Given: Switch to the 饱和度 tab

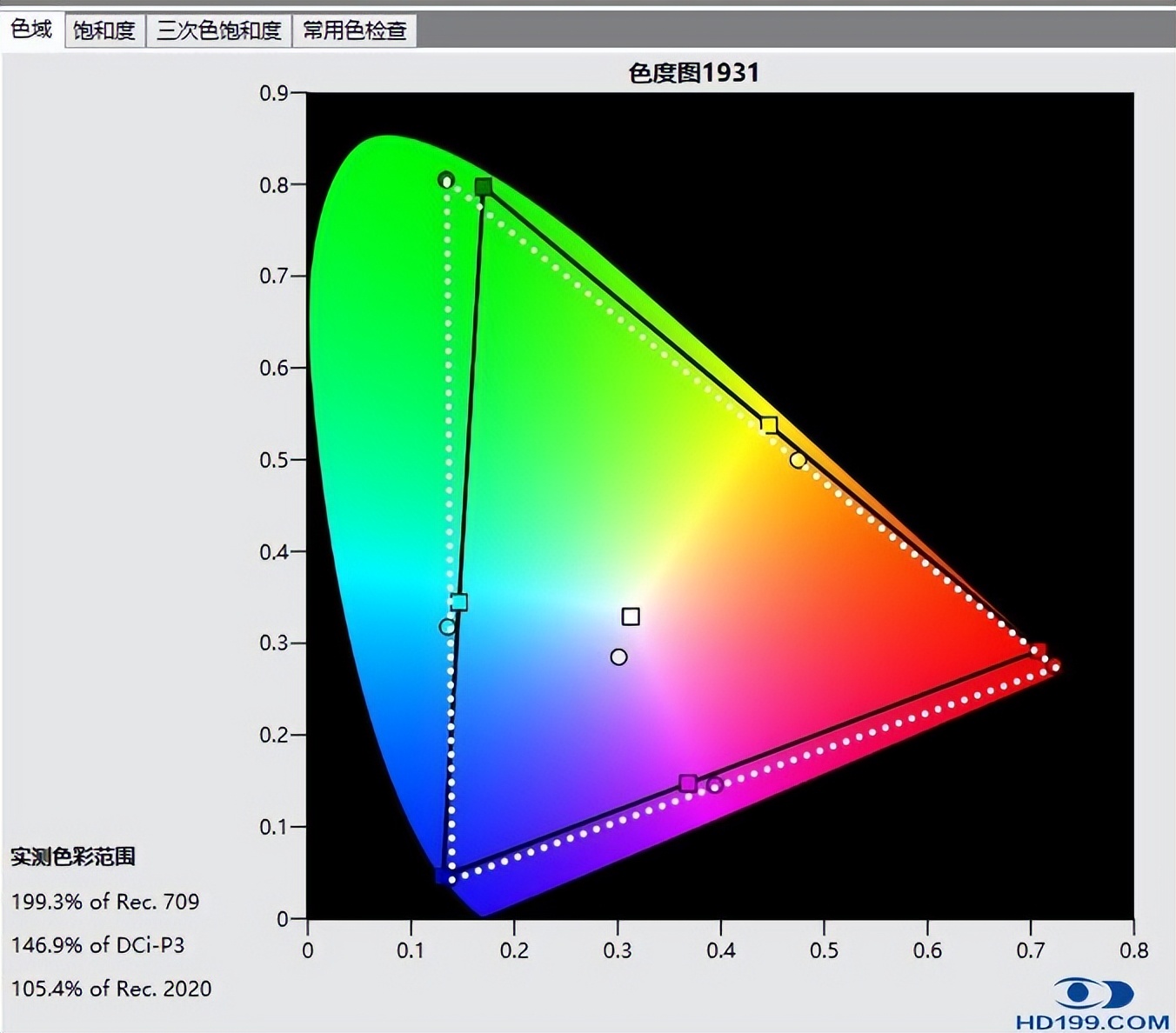Looking at the screenshot, I should click(x=104, y=29).
